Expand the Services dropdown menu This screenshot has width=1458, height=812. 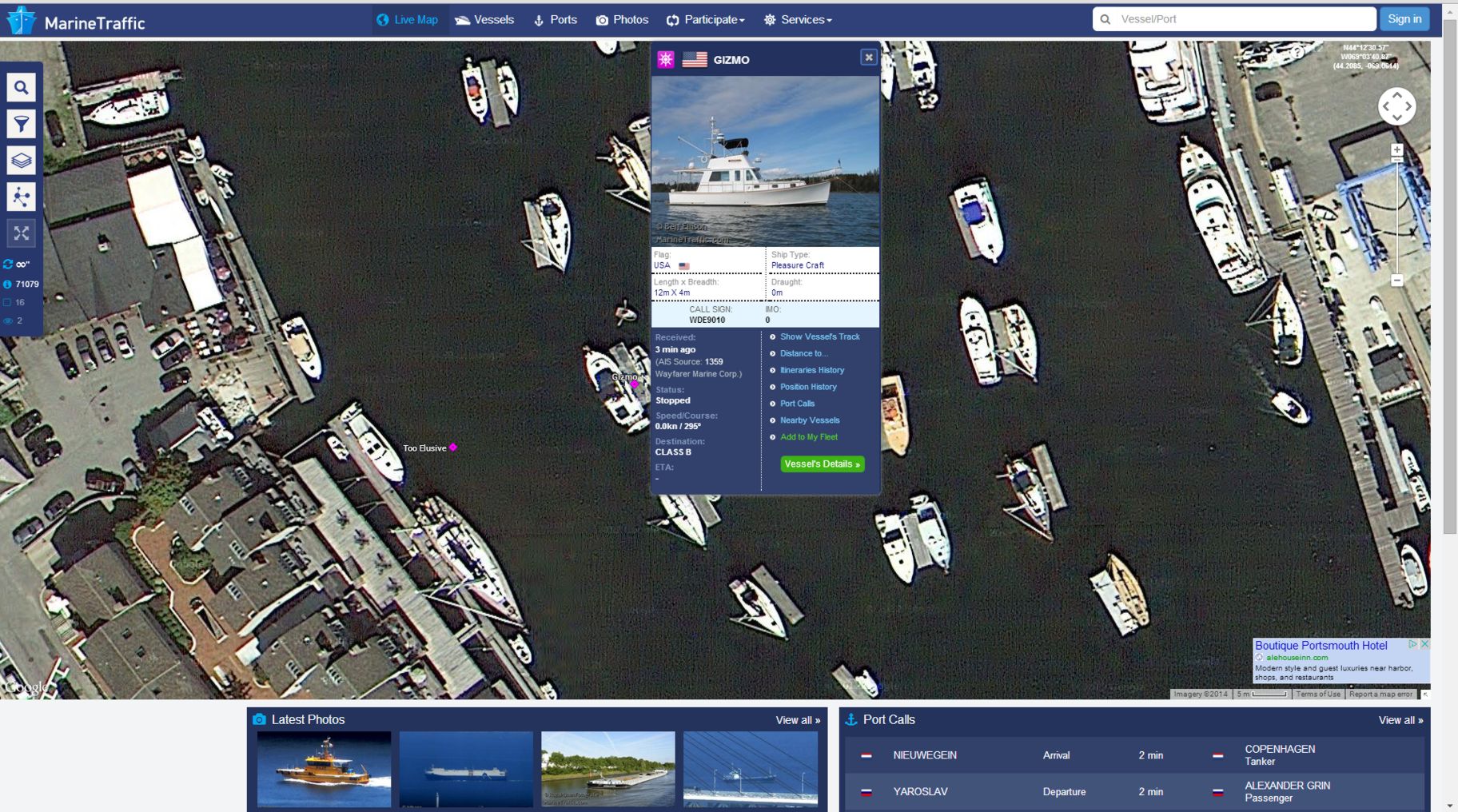point(797,20)
